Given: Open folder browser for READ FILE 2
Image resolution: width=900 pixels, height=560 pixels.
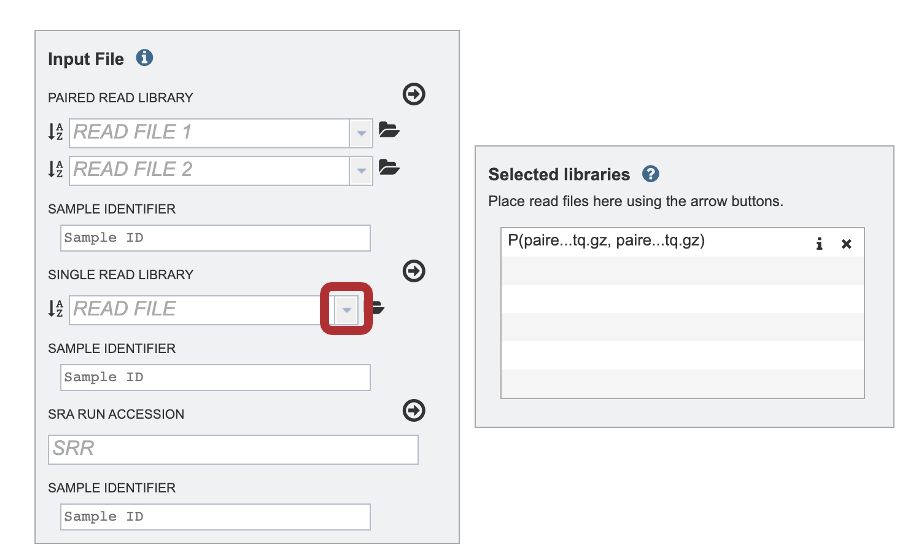Looking at the screenshot, I should click(389, 168).
